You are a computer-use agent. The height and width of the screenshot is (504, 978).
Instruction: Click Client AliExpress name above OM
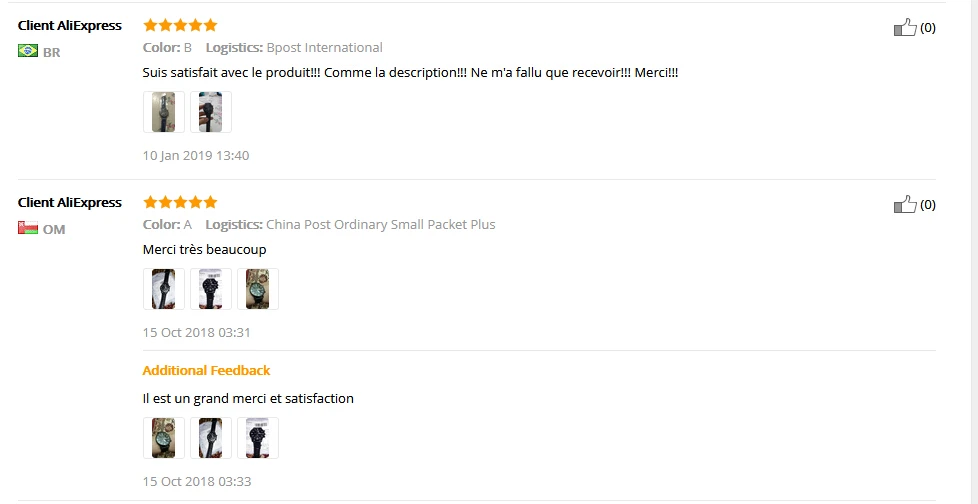pos(70,202)
